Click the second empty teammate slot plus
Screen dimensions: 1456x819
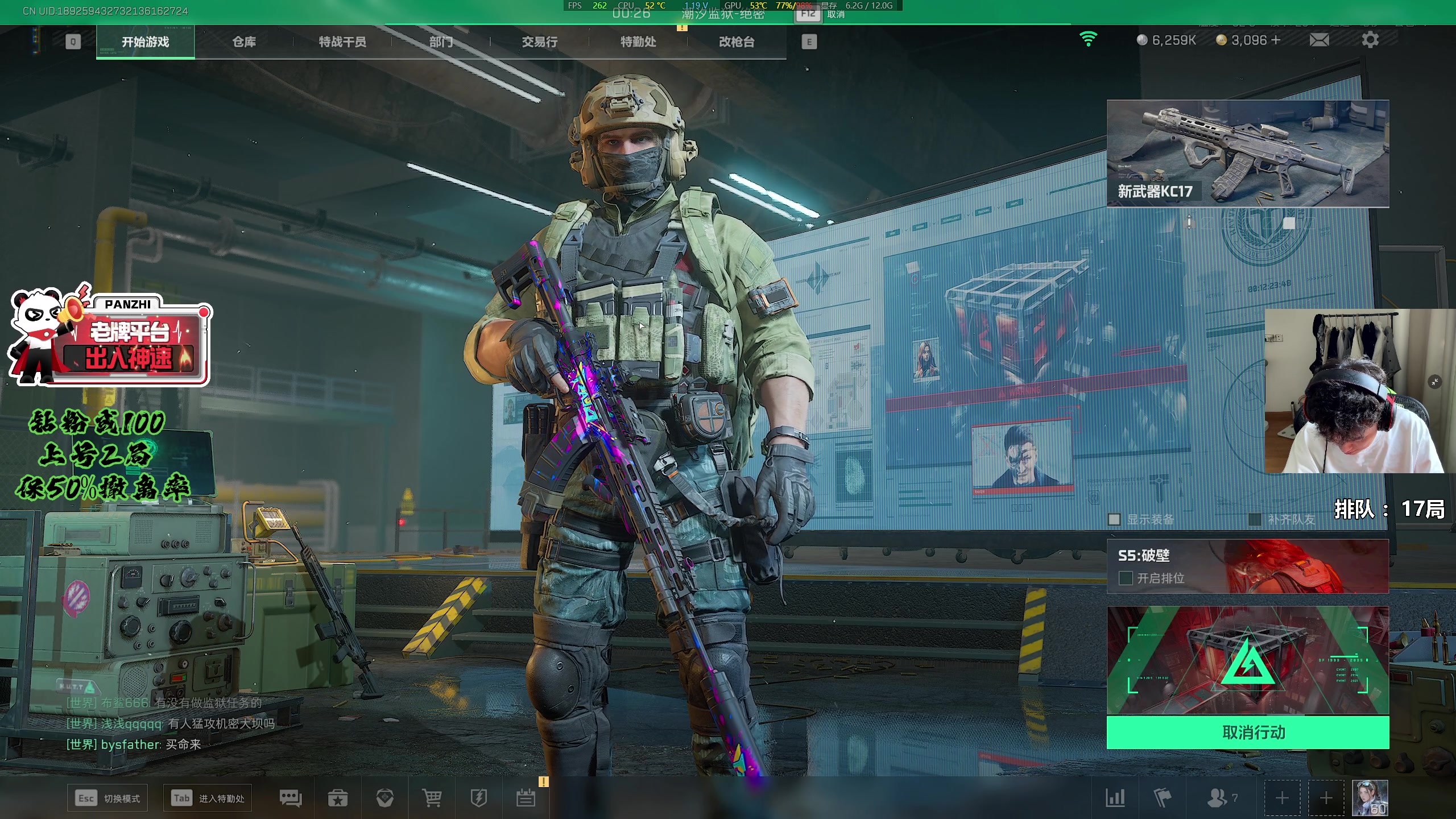[x=1326, y=799]
